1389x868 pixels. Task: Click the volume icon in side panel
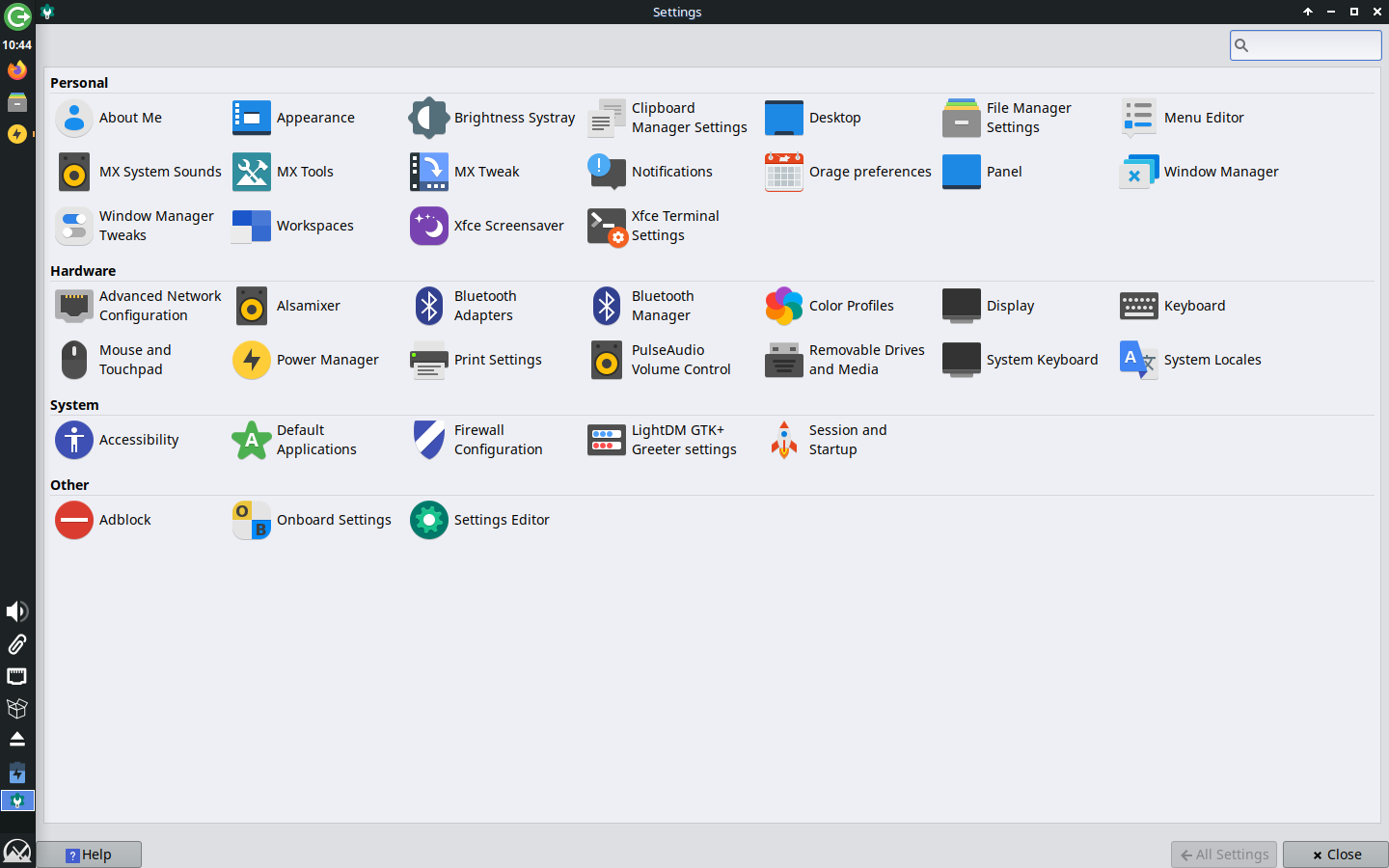point(17,611)
